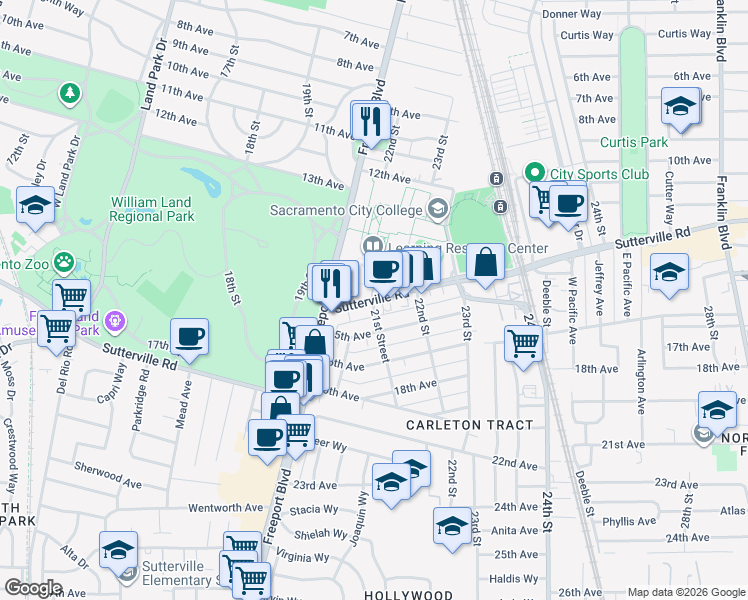Open the Google logo link
Viewport: 748px width, 600px height.
33,588
